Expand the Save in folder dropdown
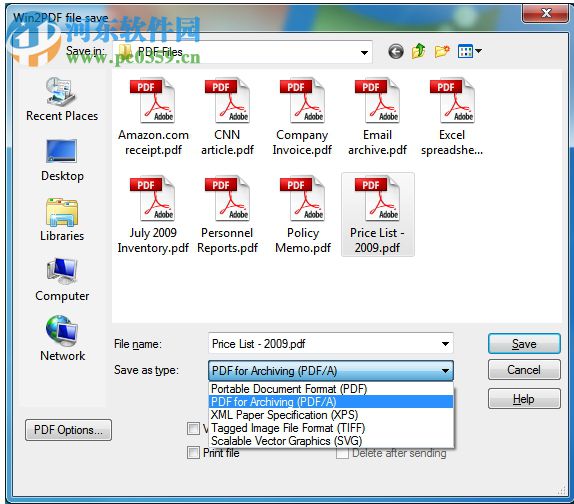574x504 pixels. pyautogui.click(x=364, y=52)
